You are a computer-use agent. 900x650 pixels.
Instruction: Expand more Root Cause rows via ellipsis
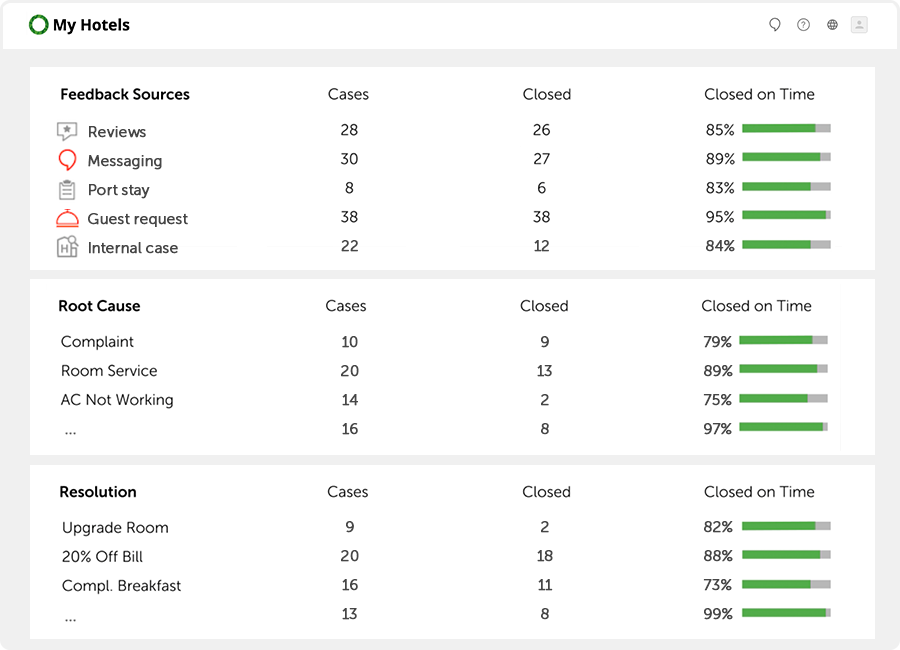tap(70, 430)
